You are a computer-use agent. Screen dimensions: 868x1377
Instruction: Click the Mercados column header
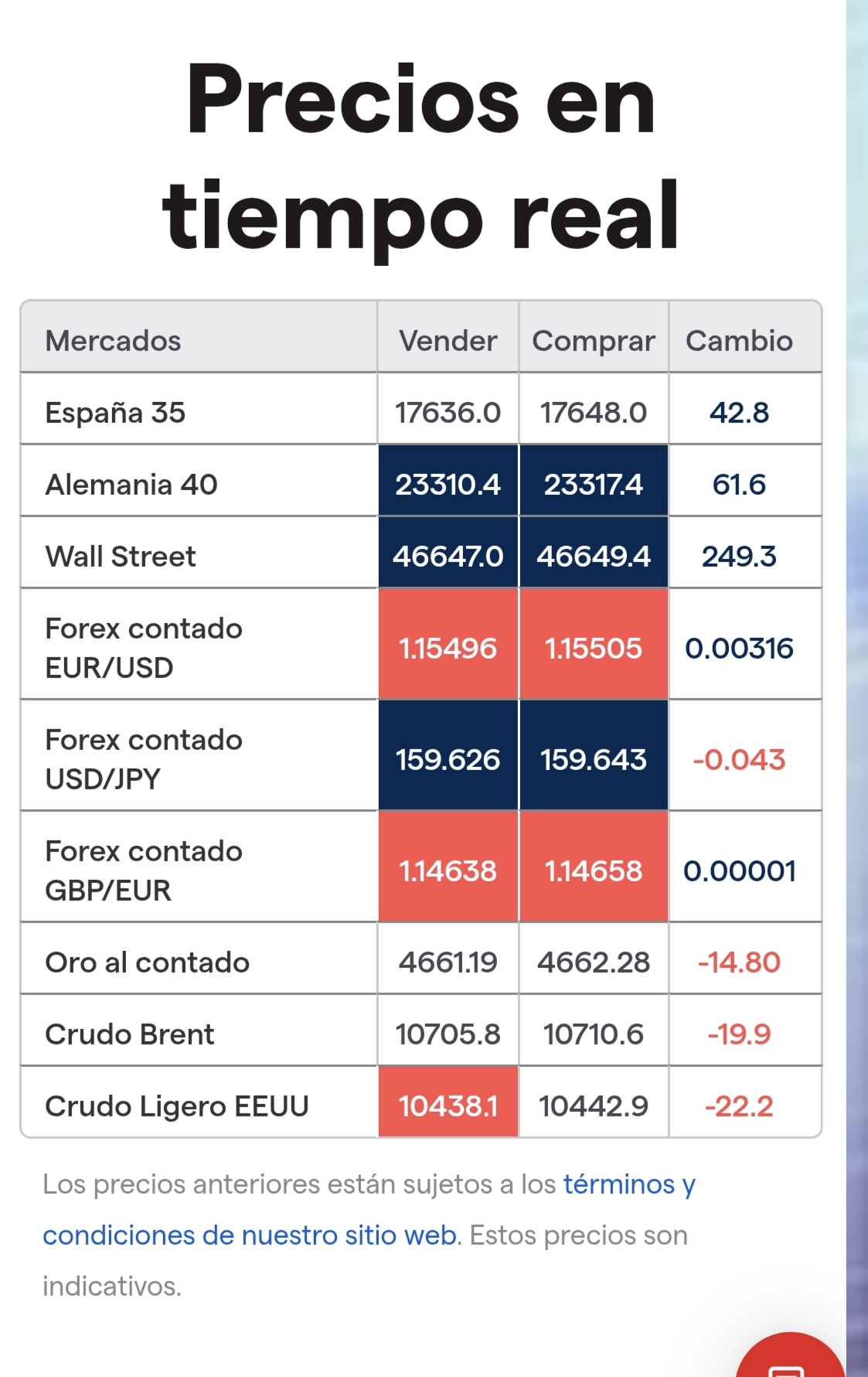click(x=113, y=341)
